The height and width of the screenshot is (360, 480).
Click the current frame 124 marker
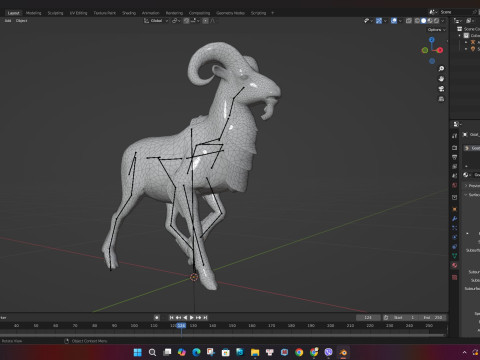click(x=181, y=325)
